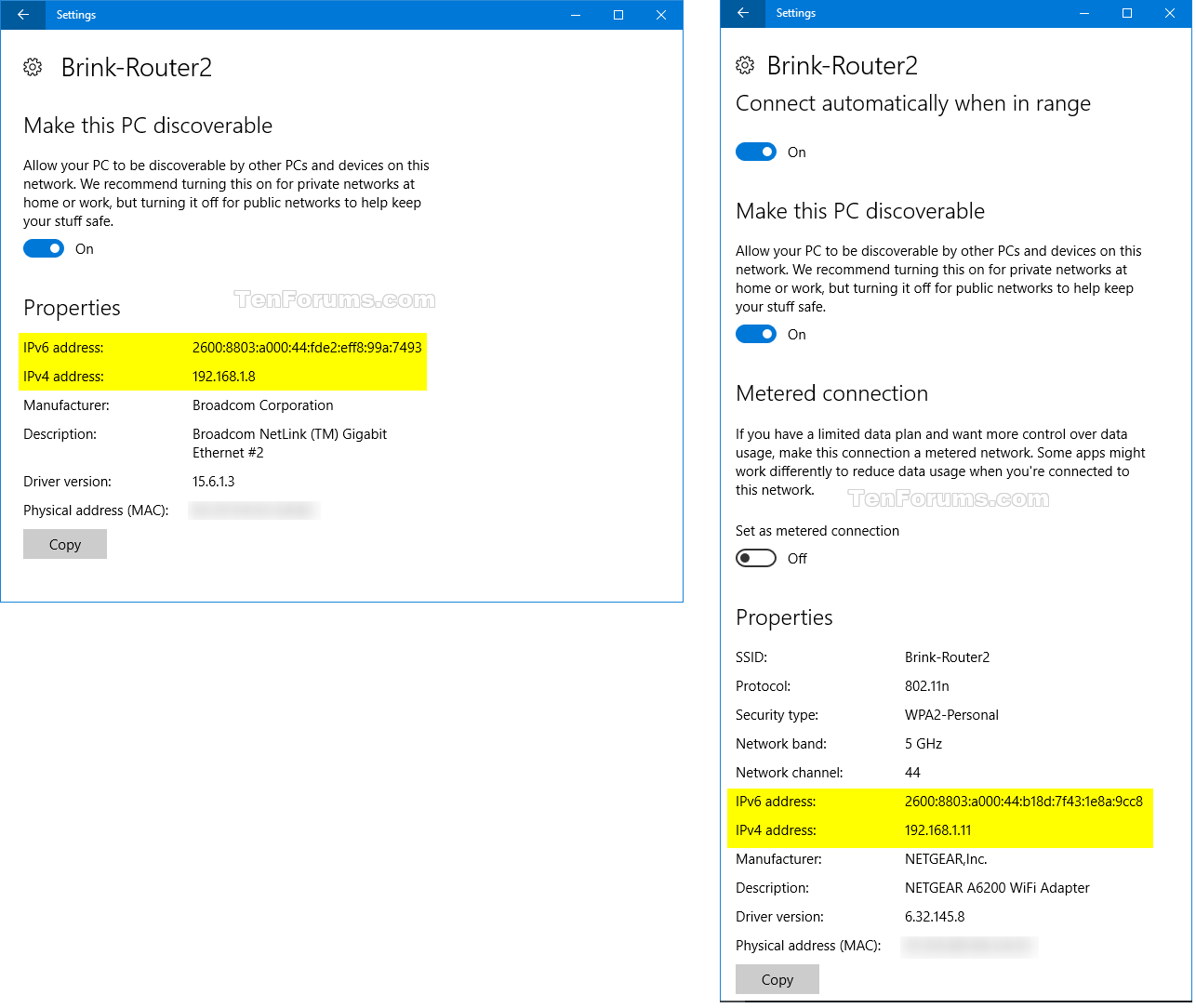Click back arrow in right Settings window
Viewport: 1196px width, 1008px height.
[x=742, y=13]
